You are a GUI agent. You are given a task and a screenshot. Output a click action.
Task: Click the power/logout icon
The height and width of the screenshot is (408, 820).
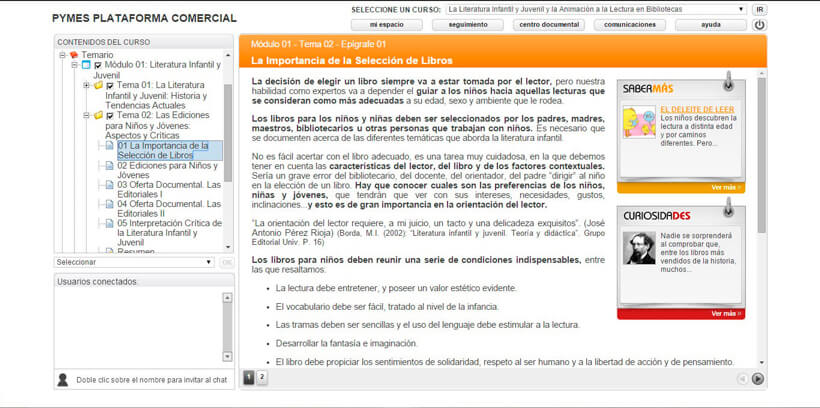[x=759, y=25]
